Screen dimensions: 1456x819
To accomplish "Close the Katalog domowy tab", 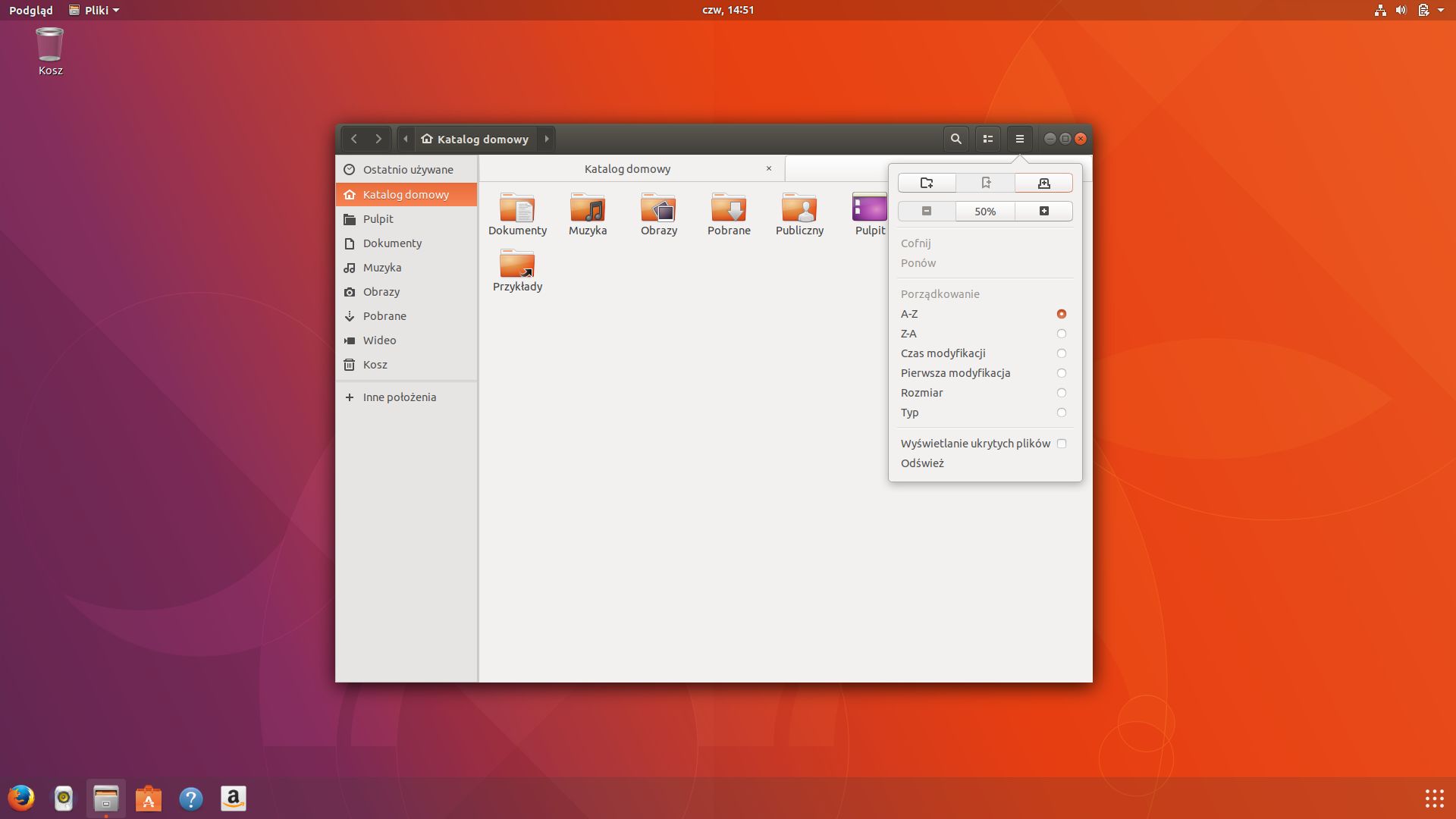I will (768, 168).
